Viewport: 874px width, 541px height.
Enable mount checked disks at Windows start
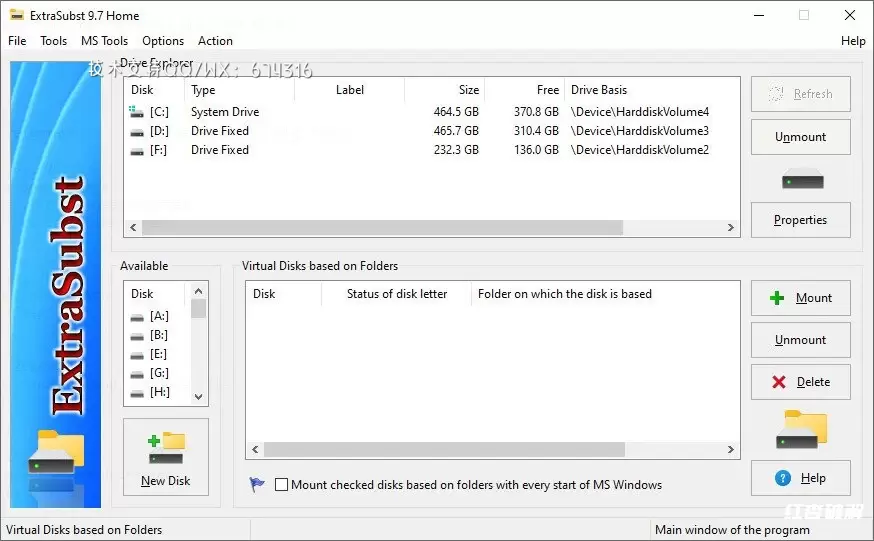281,485
